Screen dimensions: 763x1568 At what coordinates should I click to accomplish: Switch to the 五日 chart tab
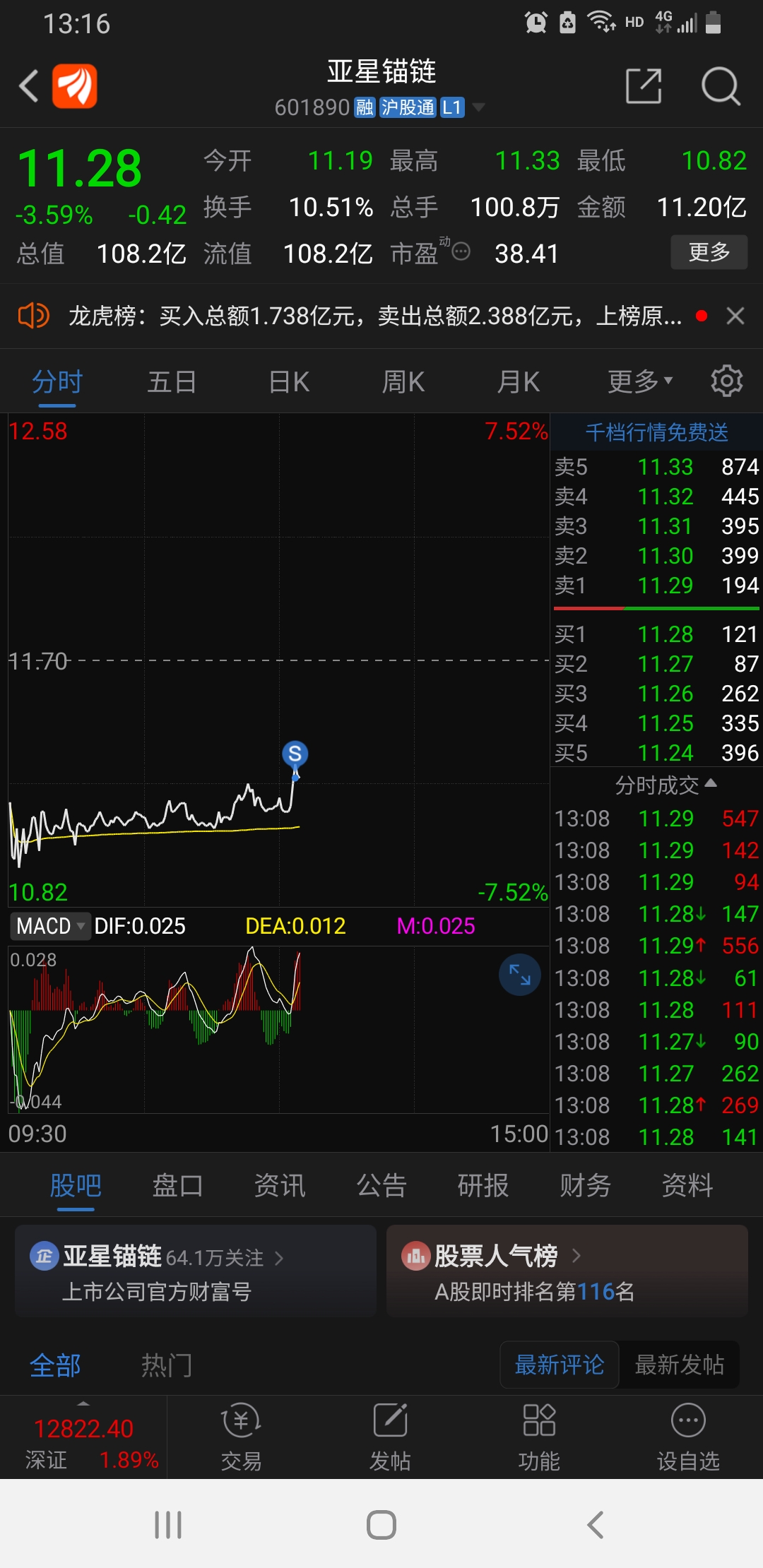click(x=172, y=382)
